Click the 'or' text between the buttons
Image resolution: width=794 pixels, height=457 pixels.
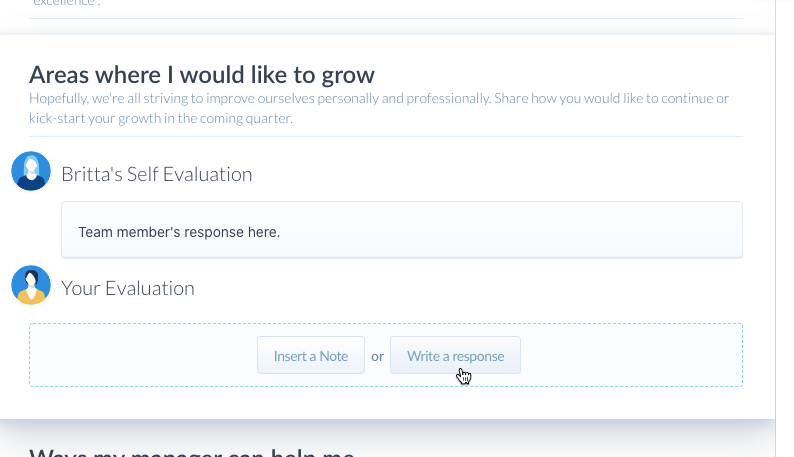click(377, 356)
